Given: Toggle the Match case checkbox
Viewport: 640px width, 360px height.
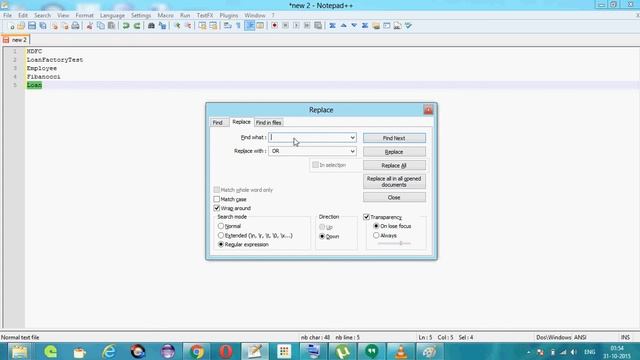Looking at the screenshot, I should pos(217,199).
